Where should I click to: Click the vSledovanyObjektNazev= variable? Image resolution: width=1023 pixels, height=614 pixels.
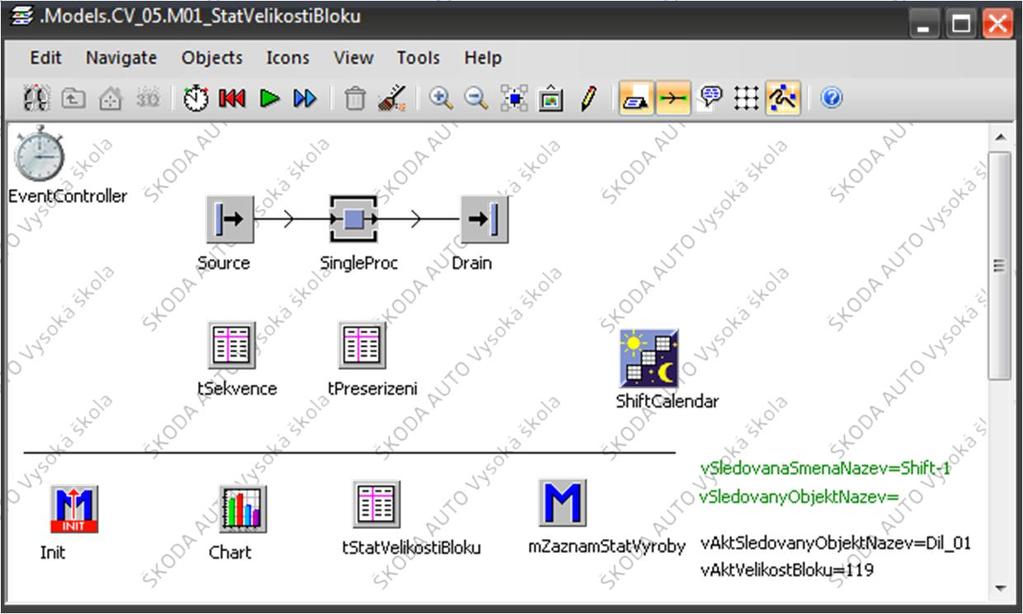(799, 497)
